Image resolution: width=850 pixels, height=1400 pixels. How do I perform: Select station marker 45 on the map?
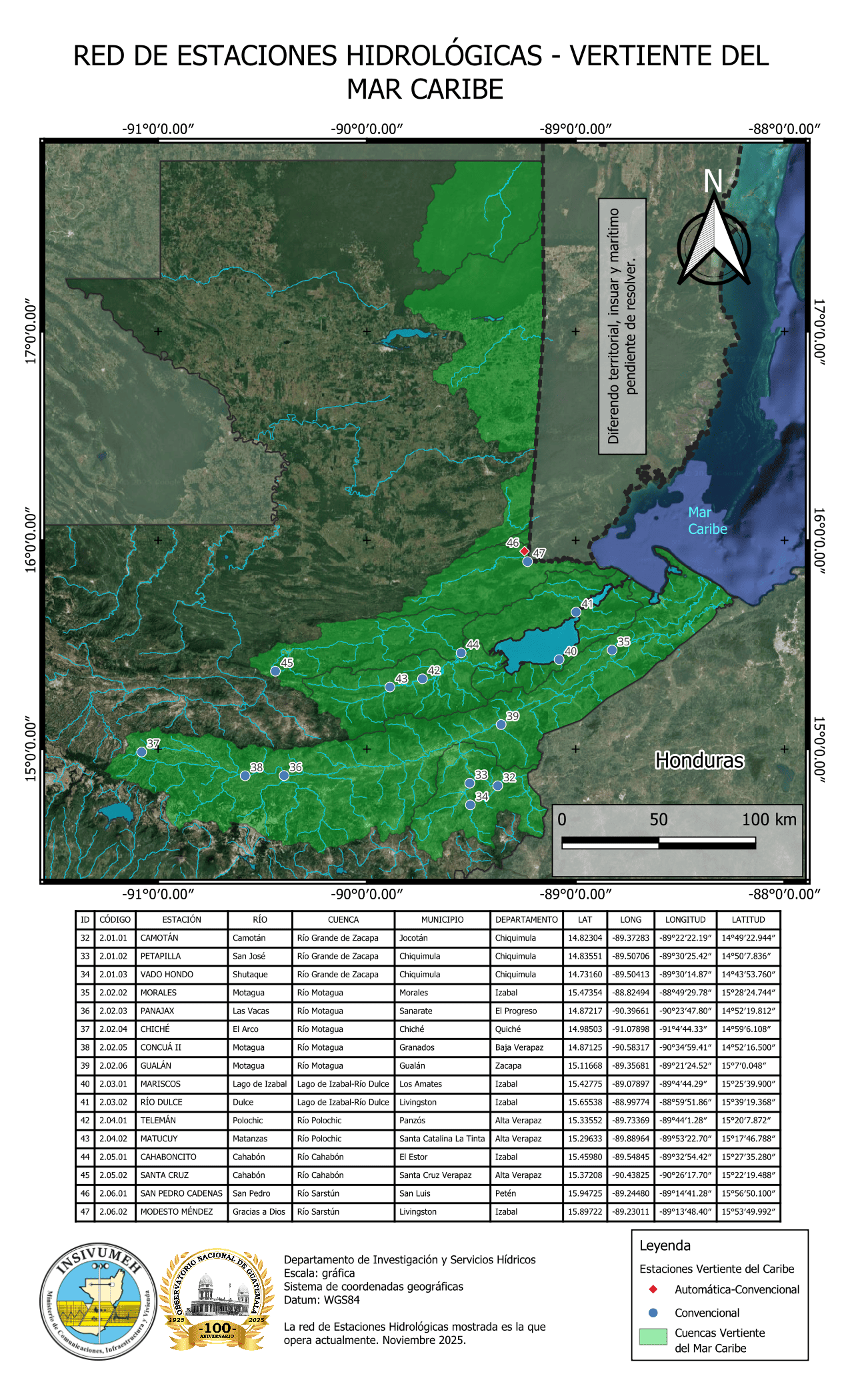pyautogui.click(x=275, y=671)
